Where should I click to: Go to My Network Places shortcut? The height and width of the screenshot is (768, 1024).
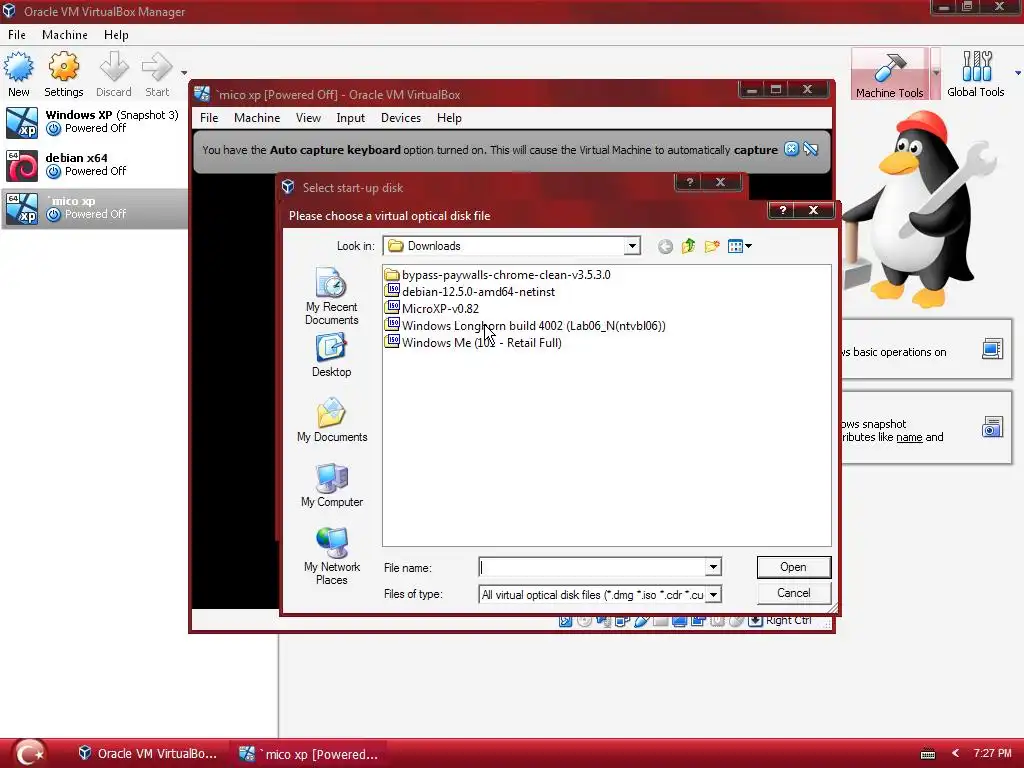(332, 556)
